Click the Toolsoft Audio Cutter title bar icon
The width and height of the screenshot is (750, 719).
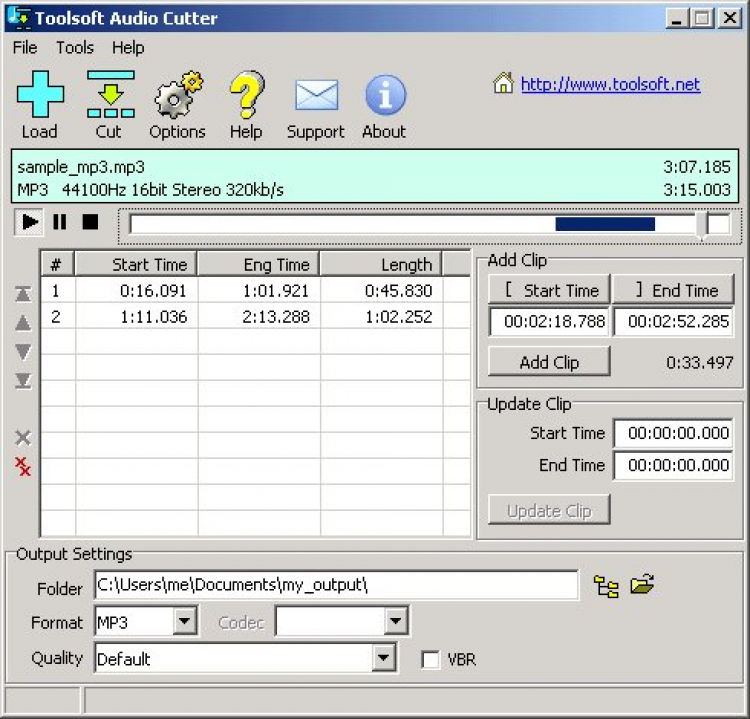click(x=19, y=18)
